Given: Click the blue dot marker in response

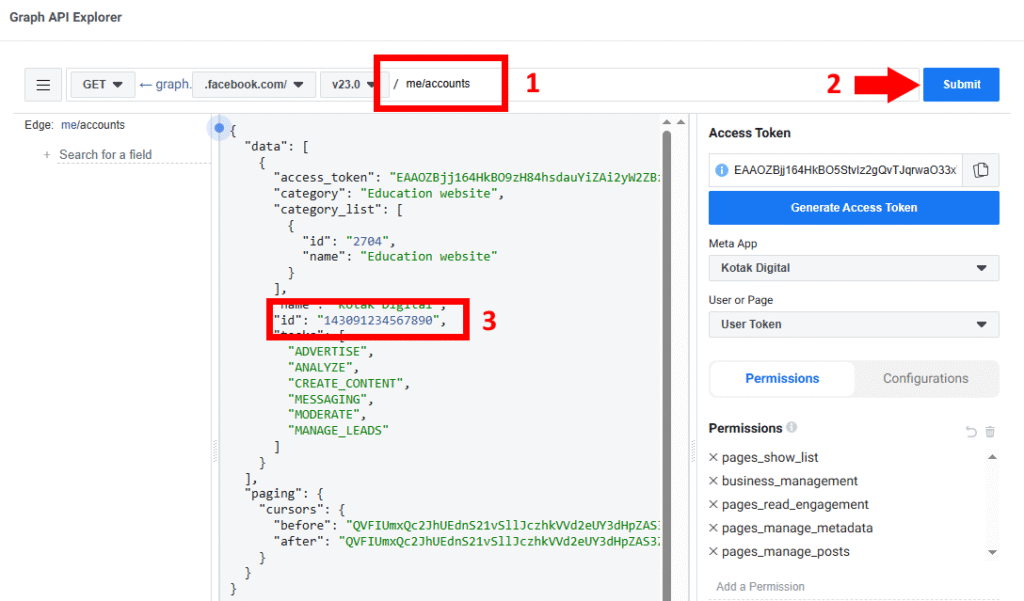Looking at the screenshot, I should [x=219, y=128].
